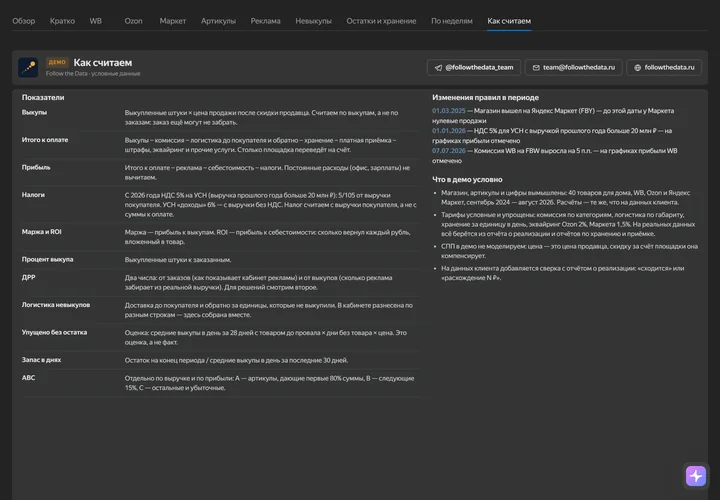
Task: Click the bullet starting СПП в демо не моделируем
Action: coord(569,251)
